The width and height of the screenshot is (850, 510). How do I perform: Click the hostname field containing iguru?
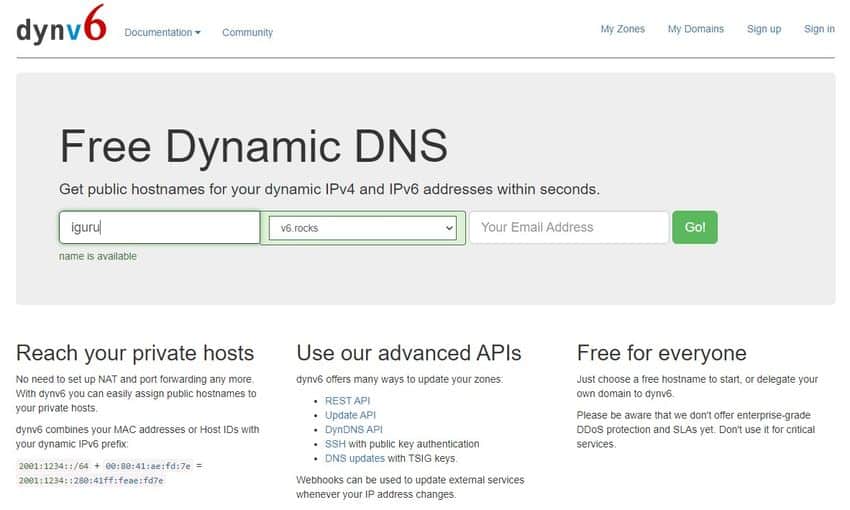(159, 227)
